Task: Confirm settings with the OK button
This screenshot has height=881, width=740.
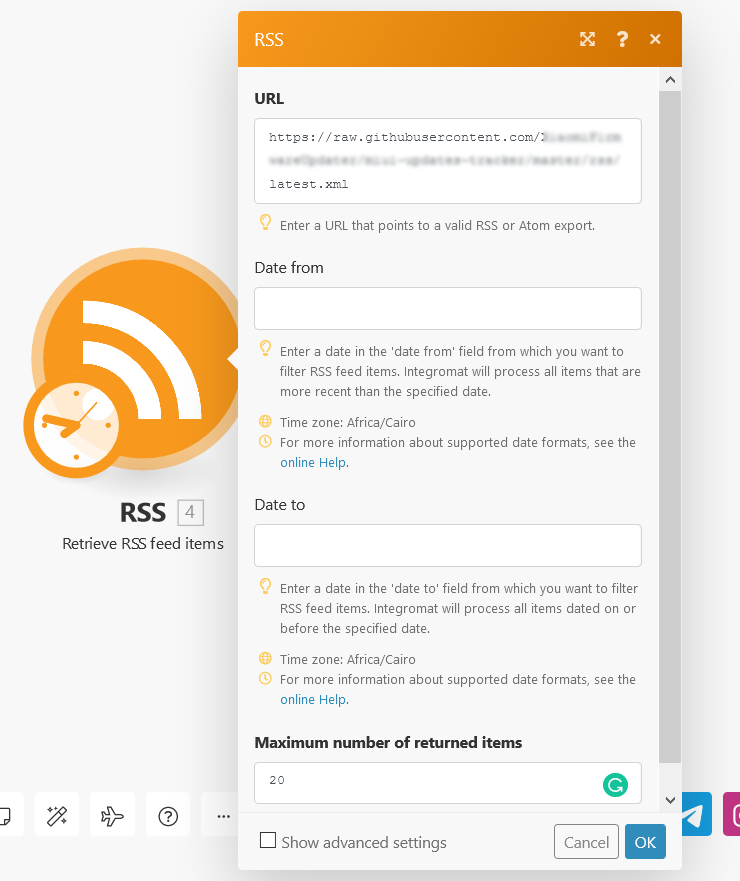Action: [x=645, y=842]
